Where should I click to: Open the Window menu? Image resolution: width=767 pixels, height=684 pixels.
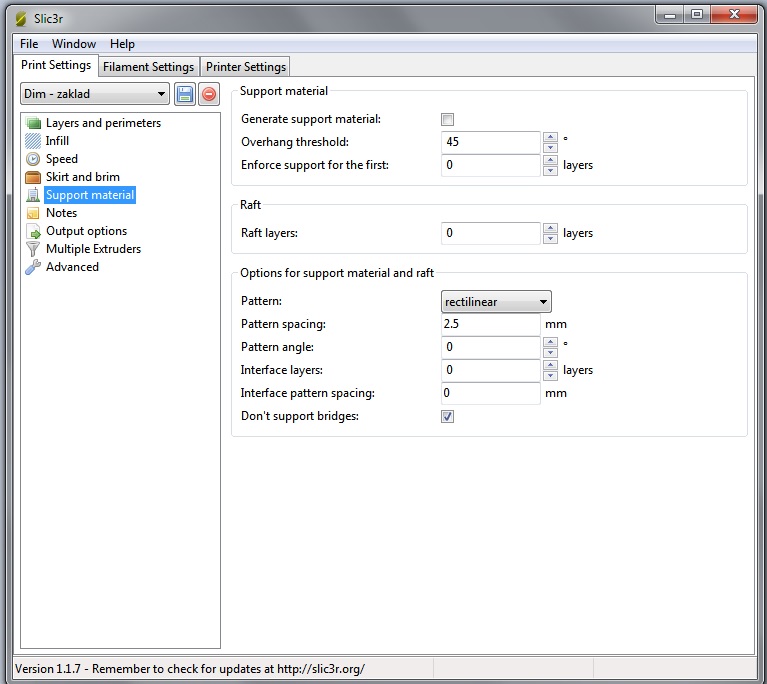[74, 44]
